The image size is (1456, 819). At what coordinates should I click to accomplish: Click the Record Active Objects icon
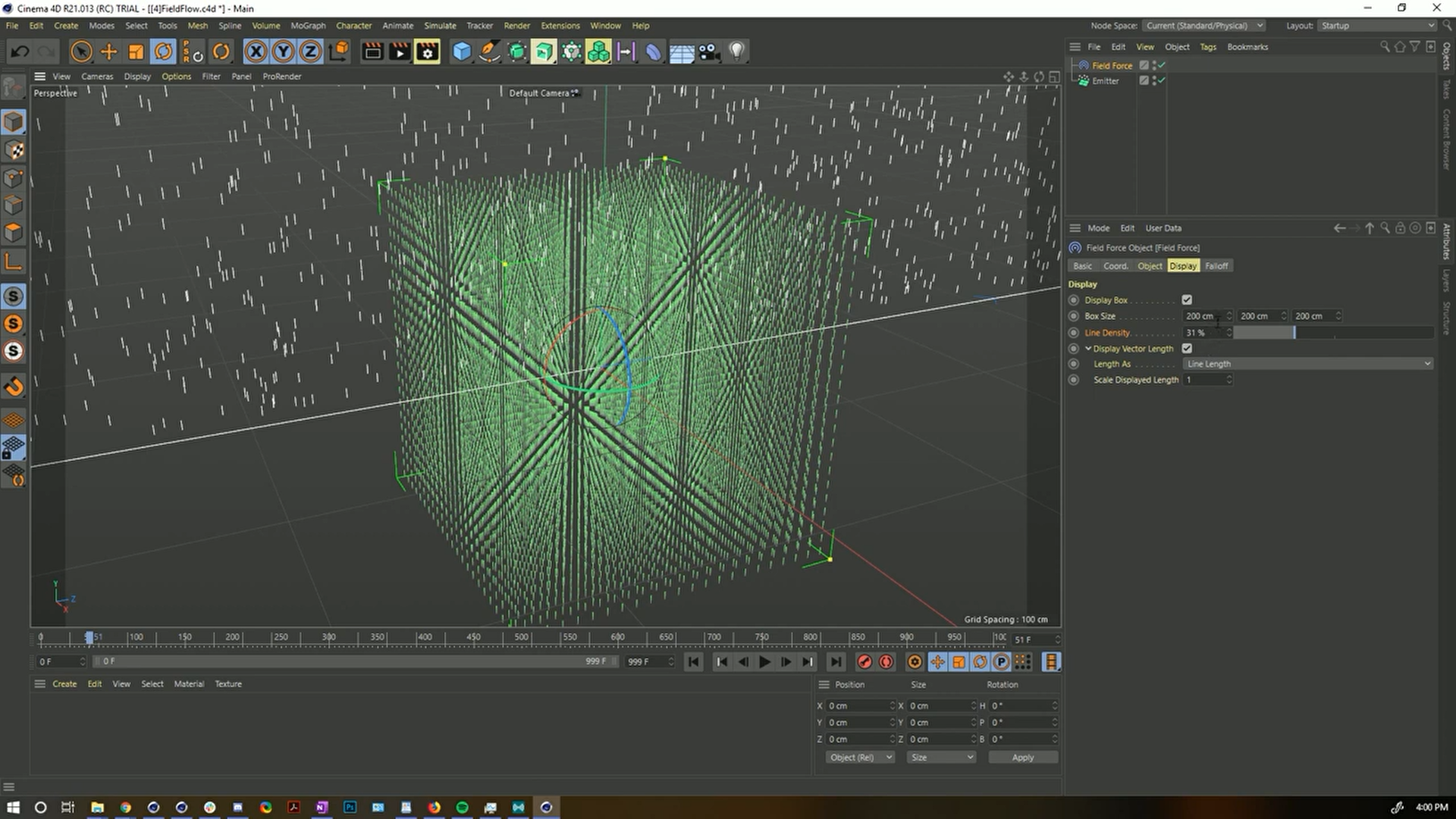click(x=864, y=661)
